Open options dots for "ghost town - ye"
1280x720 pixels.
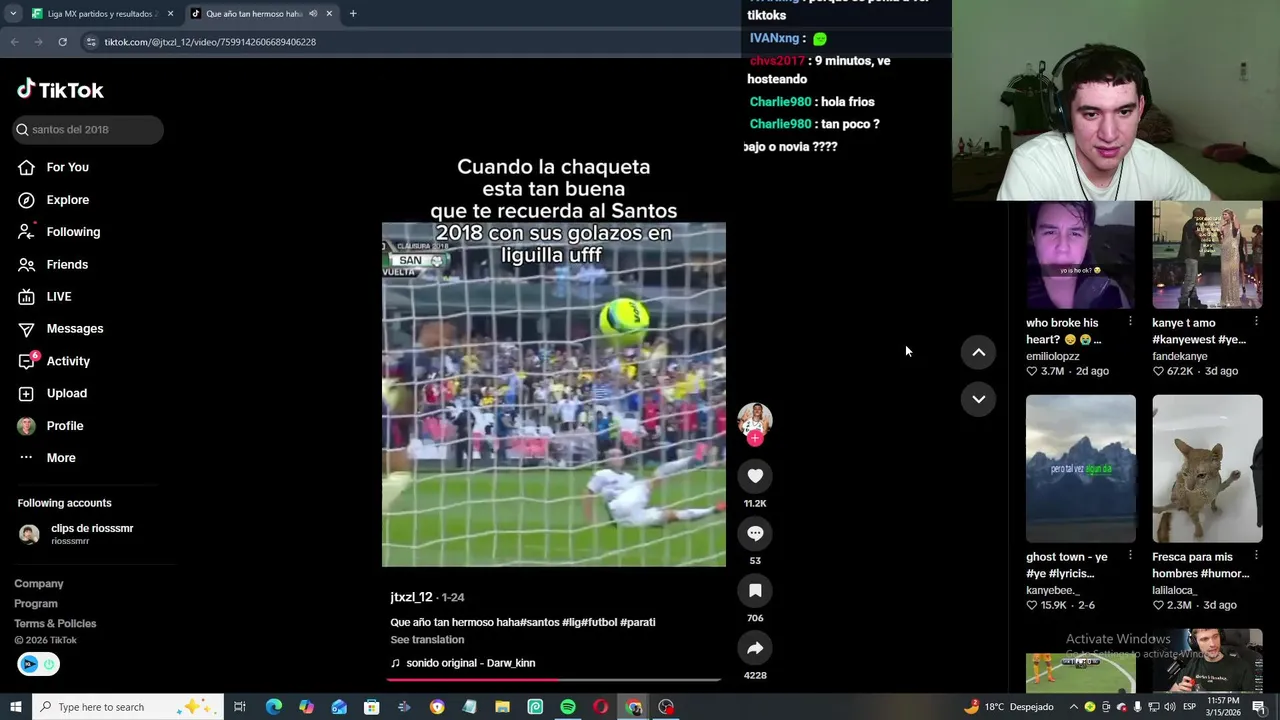(x=1130, y=555)
